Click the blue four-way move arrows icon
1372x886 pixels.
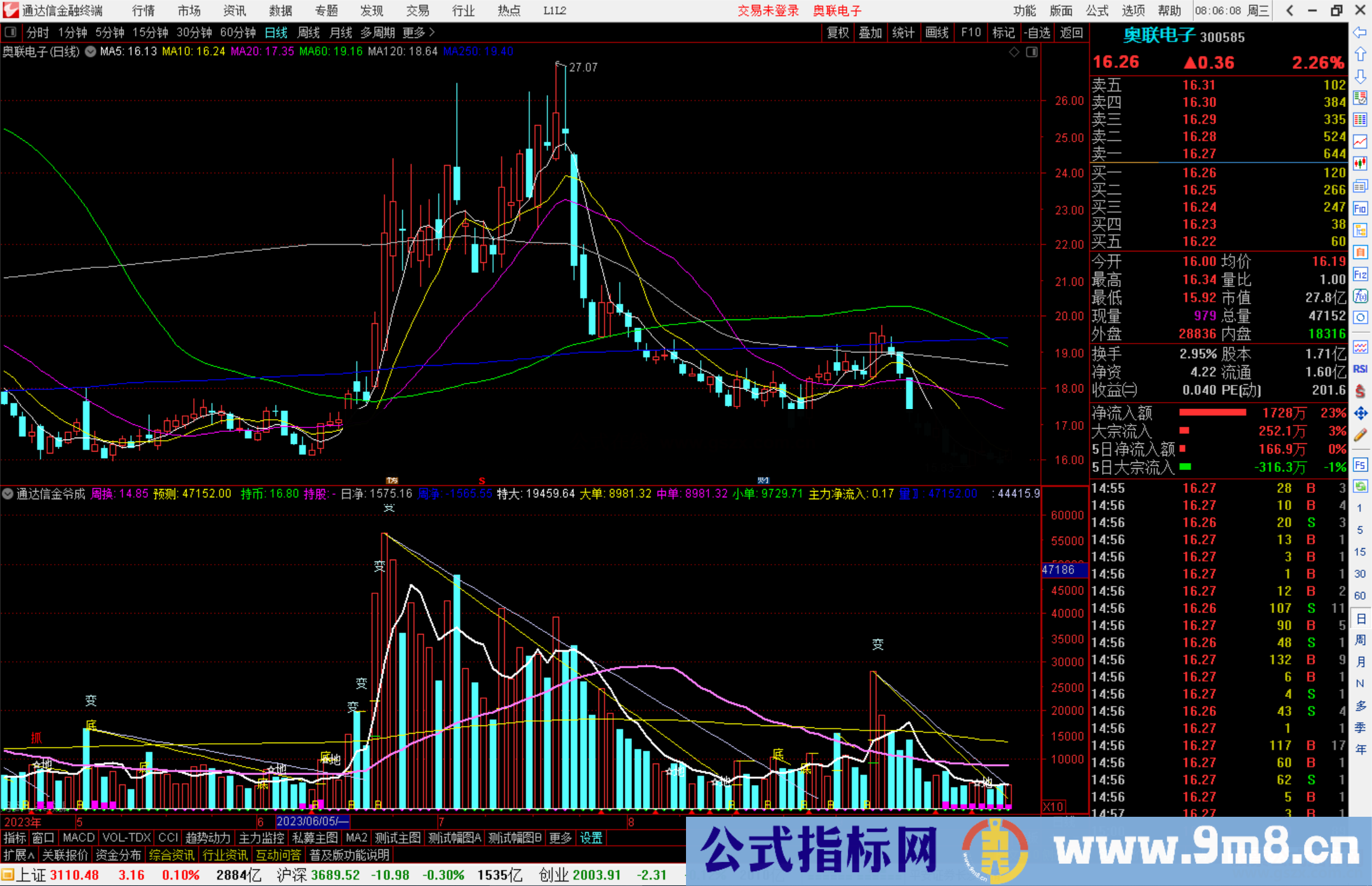click(1360, 413)
